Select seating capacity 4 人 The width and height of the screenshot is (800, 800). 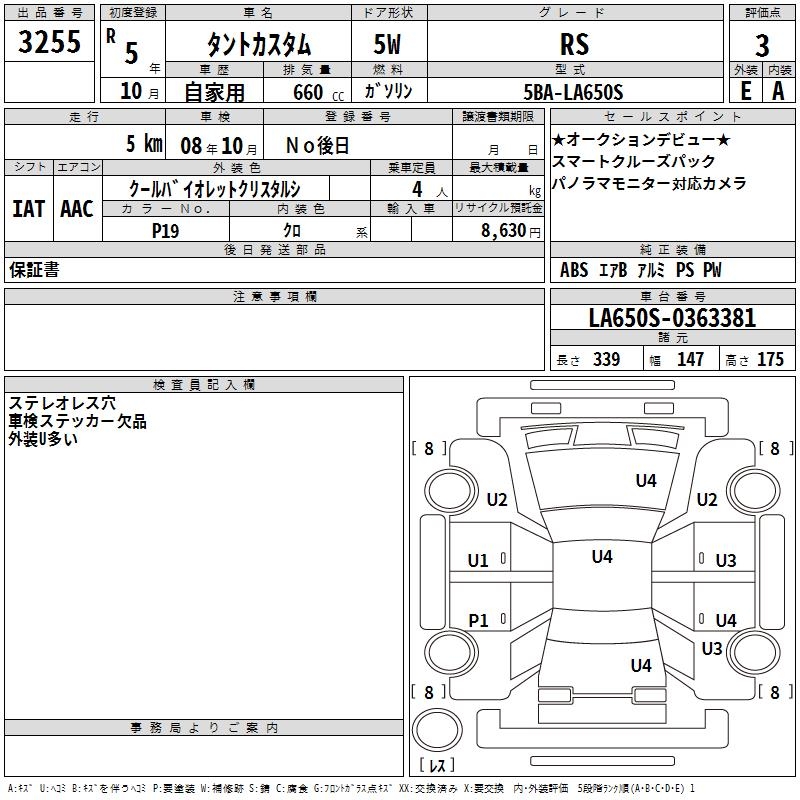[x=430, y=190]
